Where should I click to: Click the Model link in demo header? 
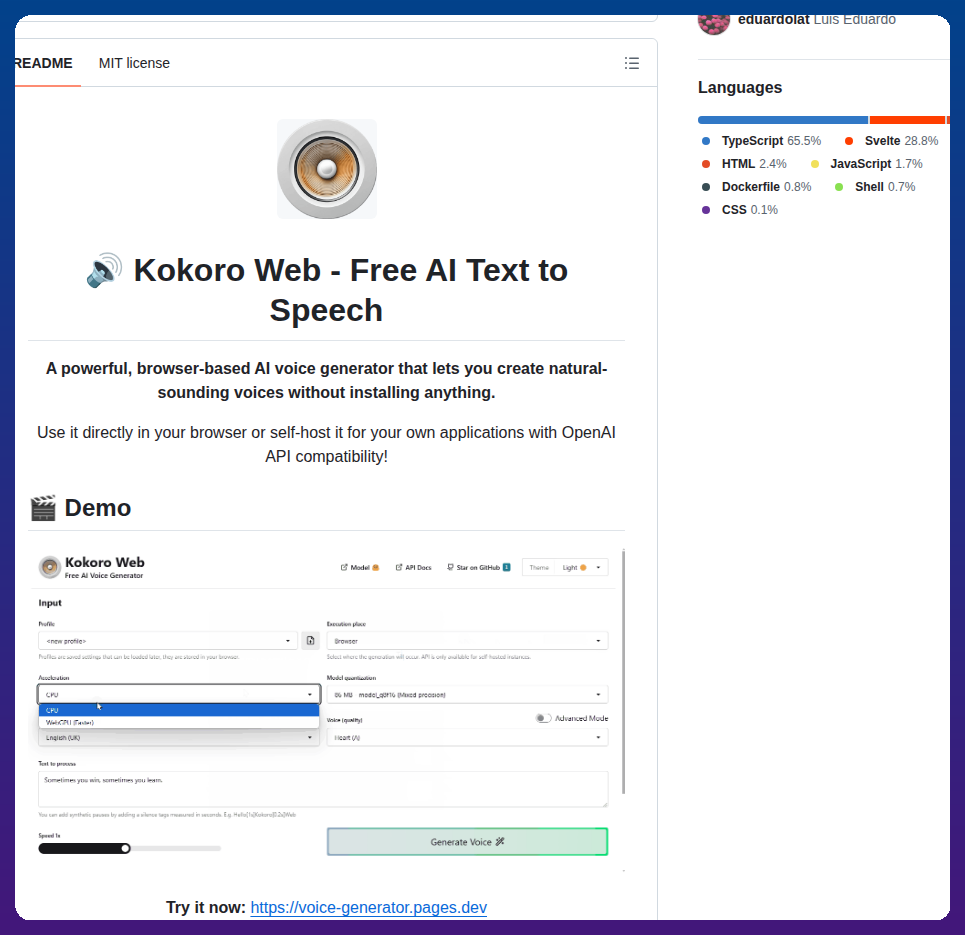(360, 568)
